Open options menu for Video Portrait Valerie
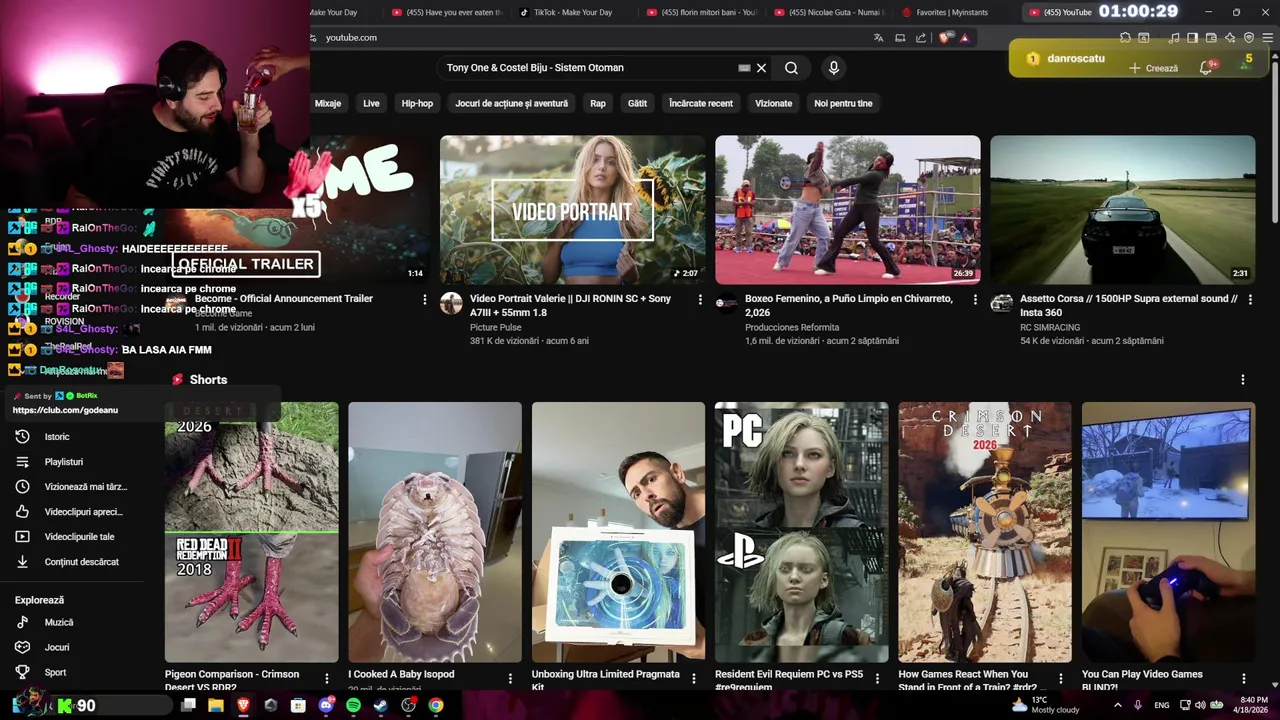The image size is (1280, 720). [700, 299]
